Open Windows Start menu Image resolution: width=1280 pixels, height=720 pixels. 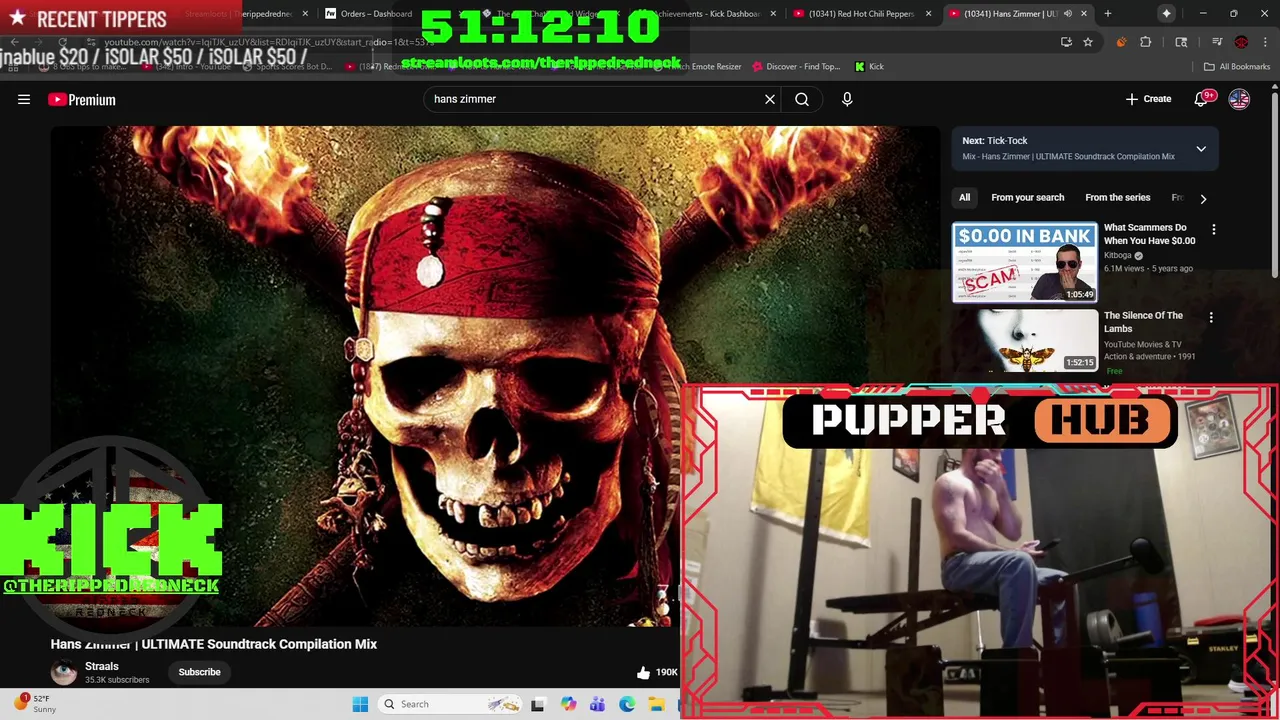360,704
